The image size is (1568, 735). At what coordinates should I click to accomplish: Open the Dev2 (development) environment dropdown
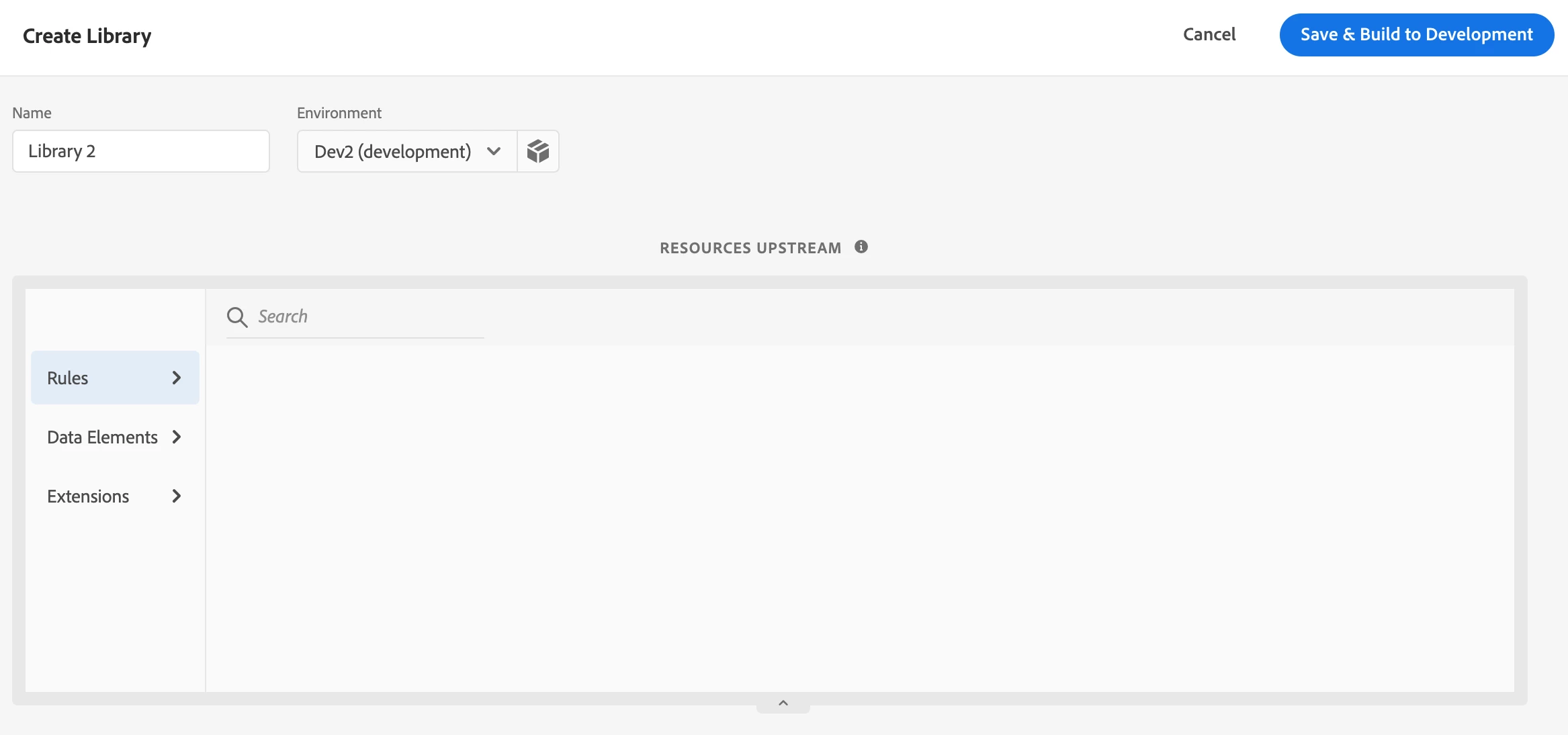click(x=393, y=151)
